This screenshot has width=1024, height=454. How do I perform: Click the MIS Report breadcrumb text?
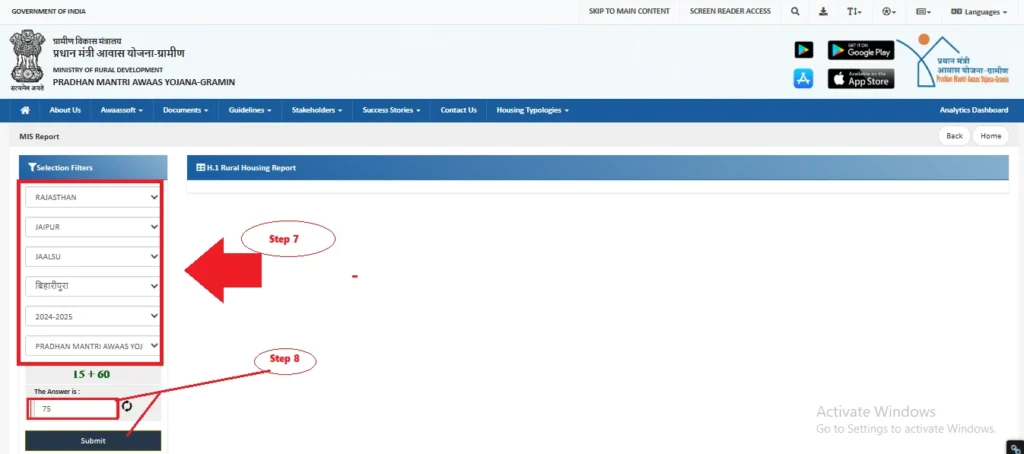(39, 137)
